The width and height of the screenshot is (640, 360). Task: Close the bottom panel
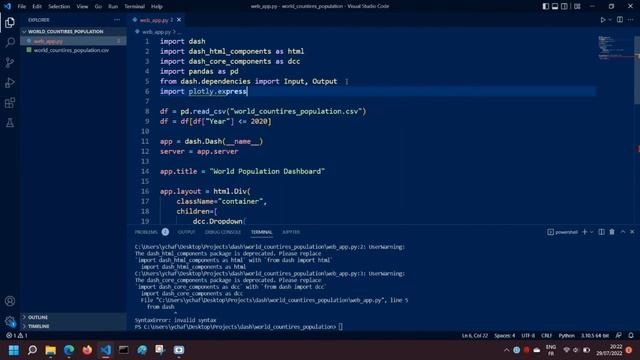click(x=632, y=232)
